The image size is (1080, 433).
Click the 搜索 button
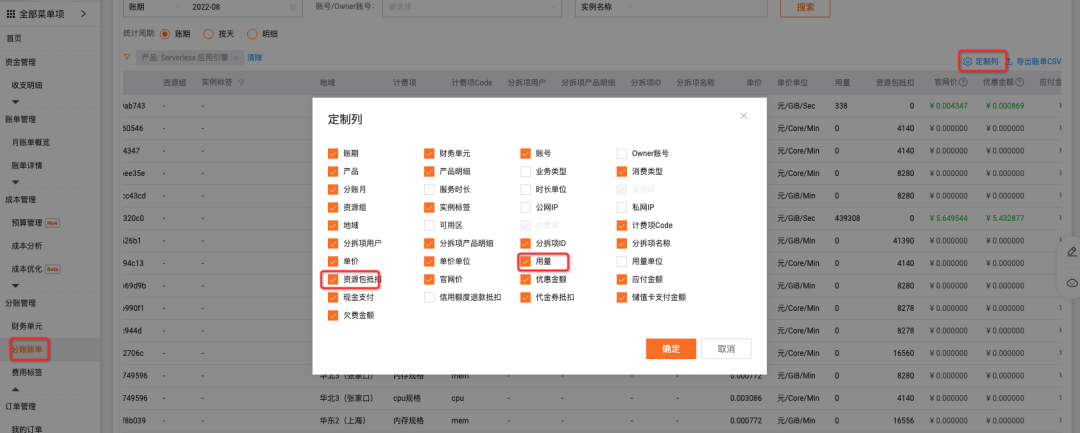tap(805, 7)
